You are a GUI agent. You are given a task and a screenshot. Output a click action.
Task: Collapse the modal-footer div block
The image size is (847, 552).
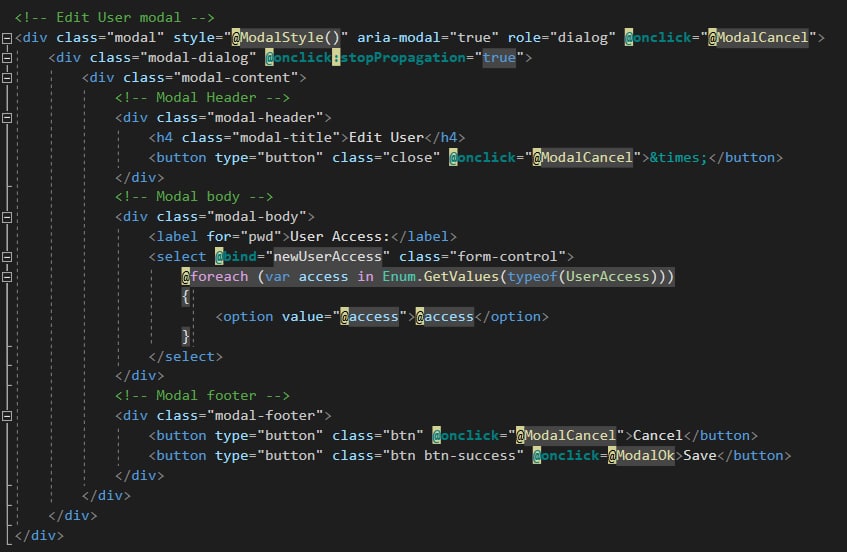[x=7, y=416]
